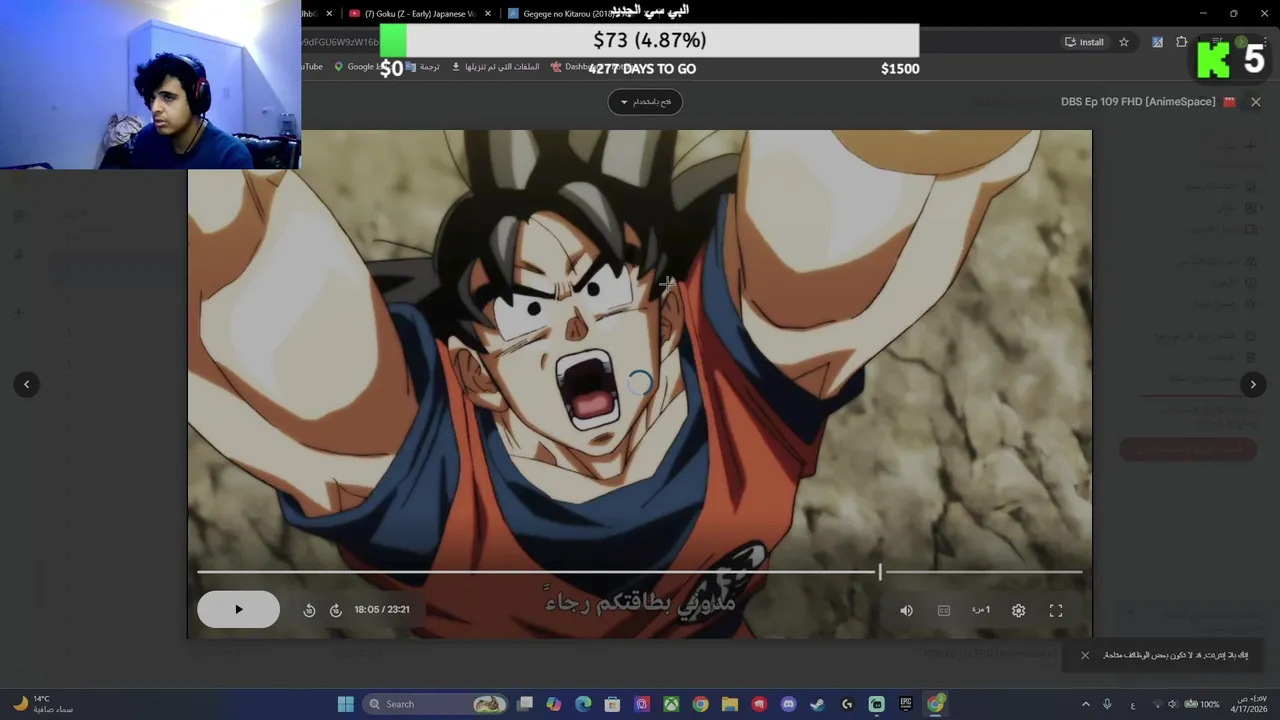Launch Microsoft Edge from taskbar
This screenshot has width=1280, height=720.
[x=583, y=704]
